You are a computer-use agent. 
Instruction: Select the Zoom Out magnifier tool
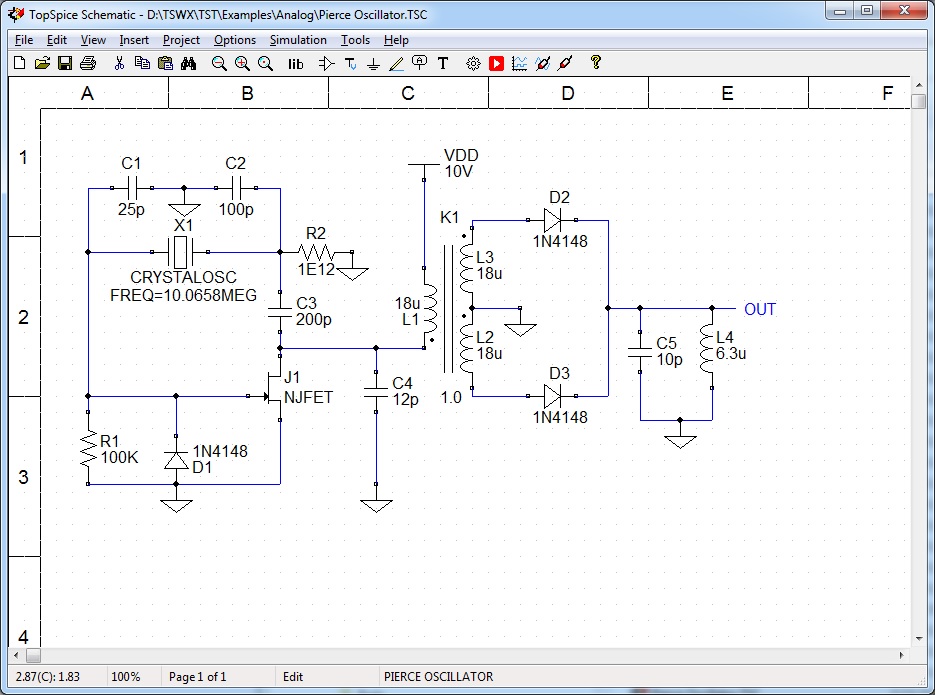coord(218,63)
